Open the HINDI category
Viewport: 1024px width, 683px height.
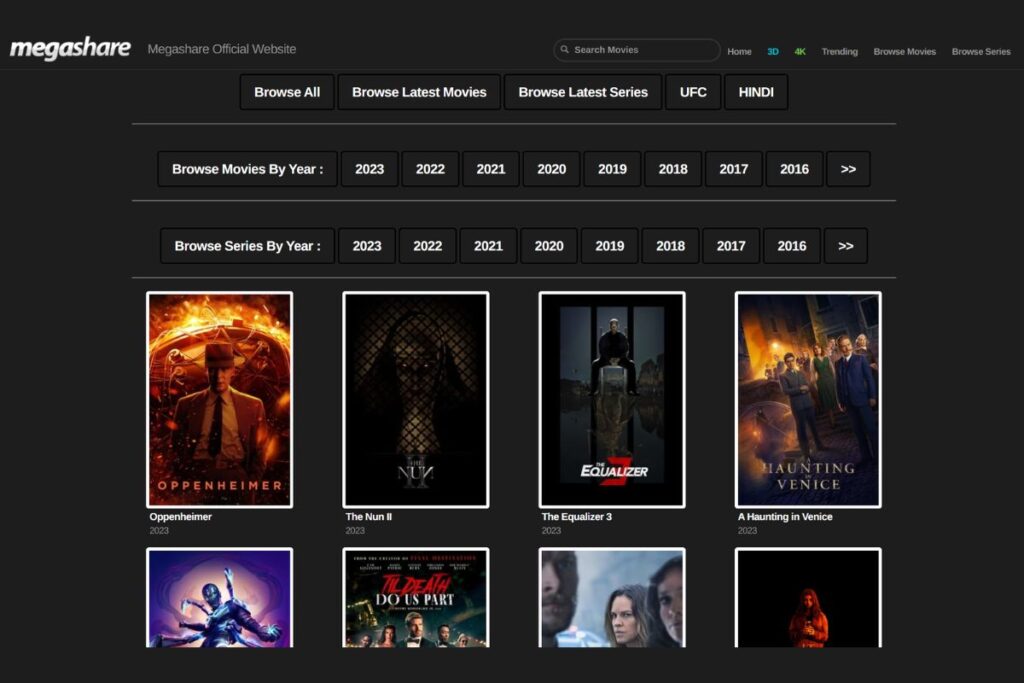(x=756, y=92)
